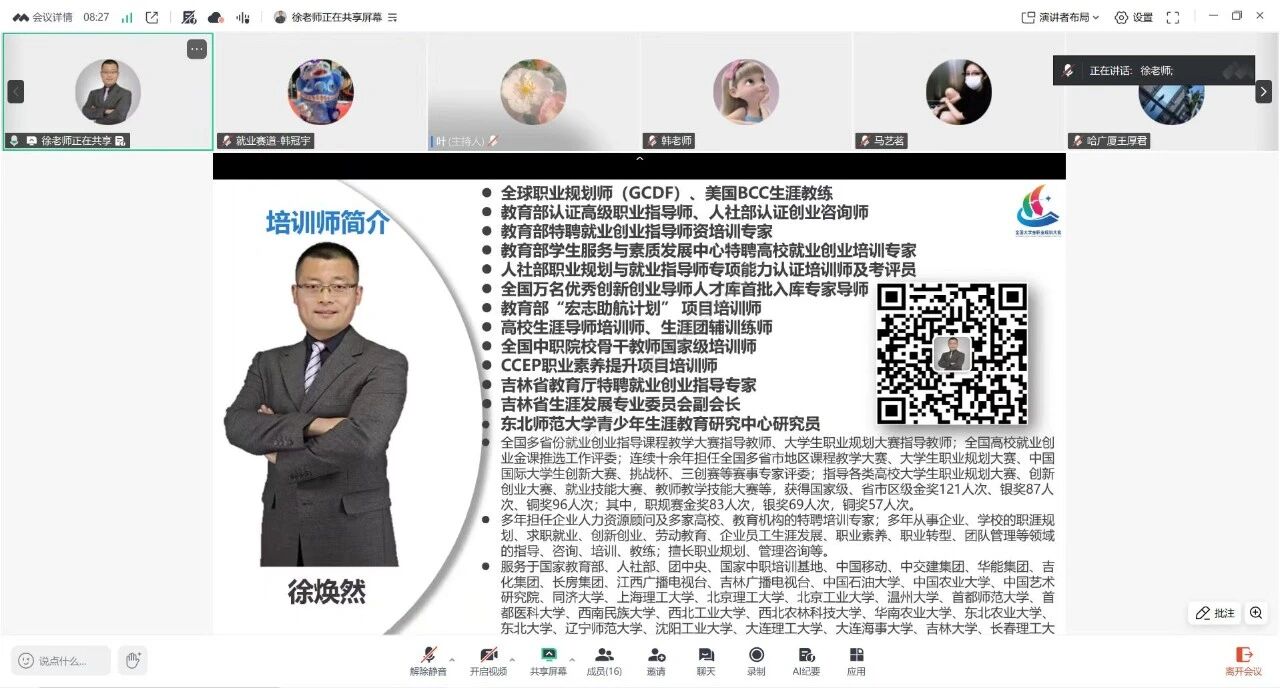Image resolution: width=1280 pixels, height=688 pixels.
Task: Expand options arrow beside 共享屏幕
Action: pos(572,660)
